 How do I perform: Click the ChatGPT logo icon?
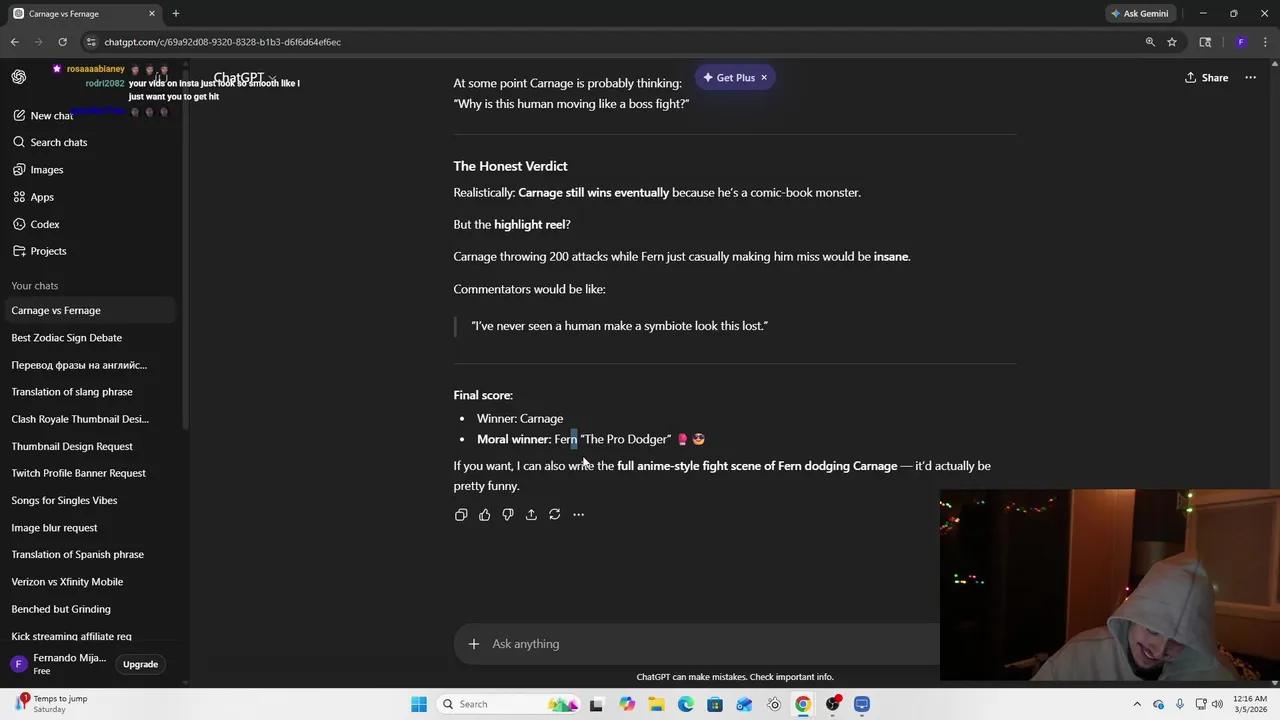19,77
